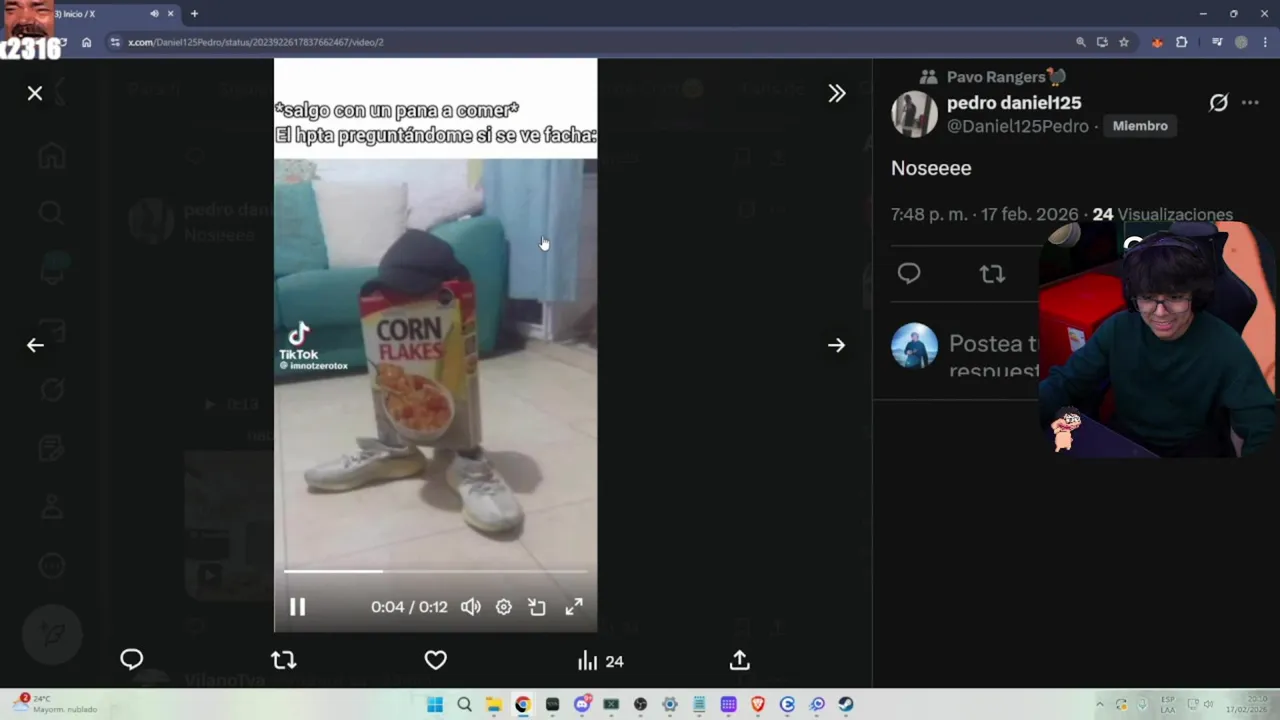The image size is (1280, 720).
Task: Select the Inicio / X browser tab
Action: [x=88, y=14]
